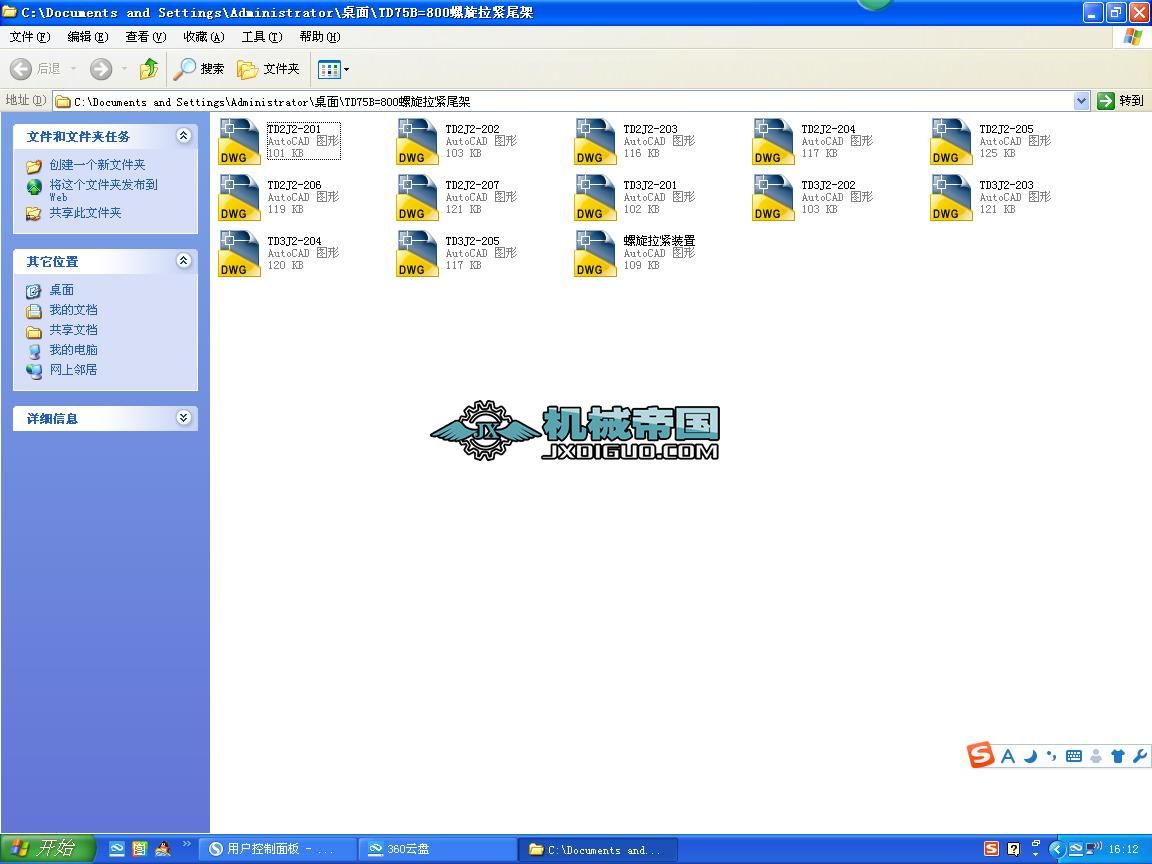Expand quick launch chevron on taskbar

[x=187, y=845]
